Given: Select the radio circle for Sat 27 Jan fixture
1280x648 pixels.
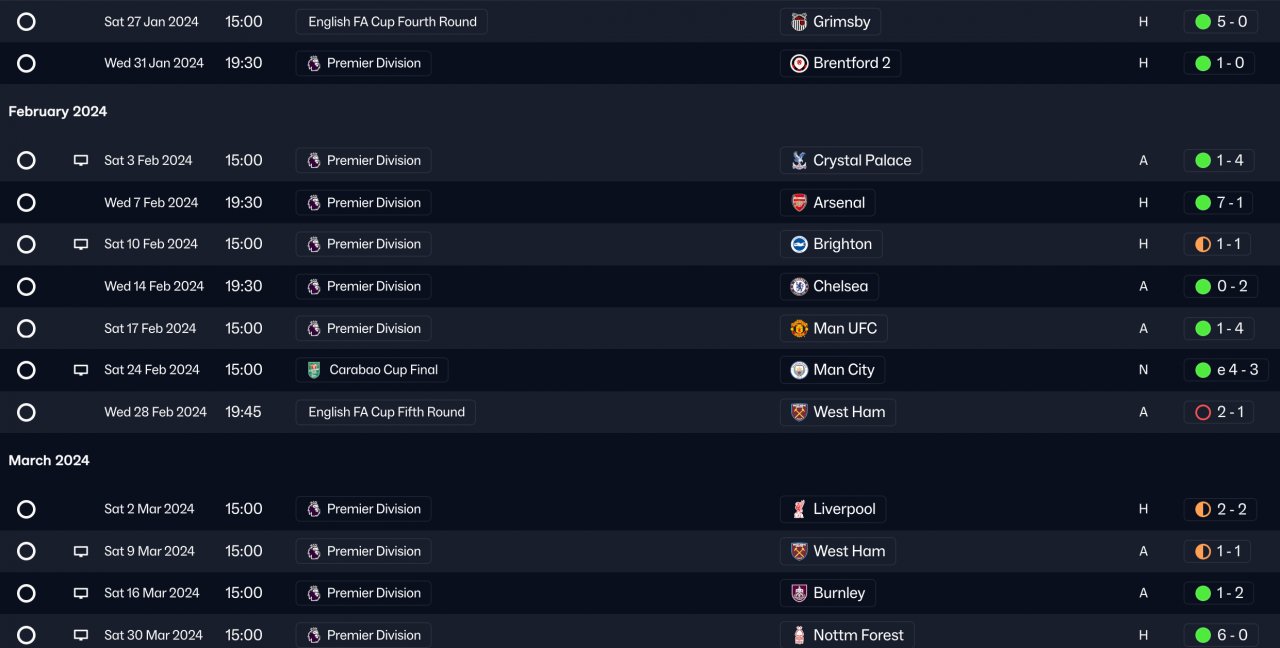Looking at the screenshot, I should [x=26, y=22].
